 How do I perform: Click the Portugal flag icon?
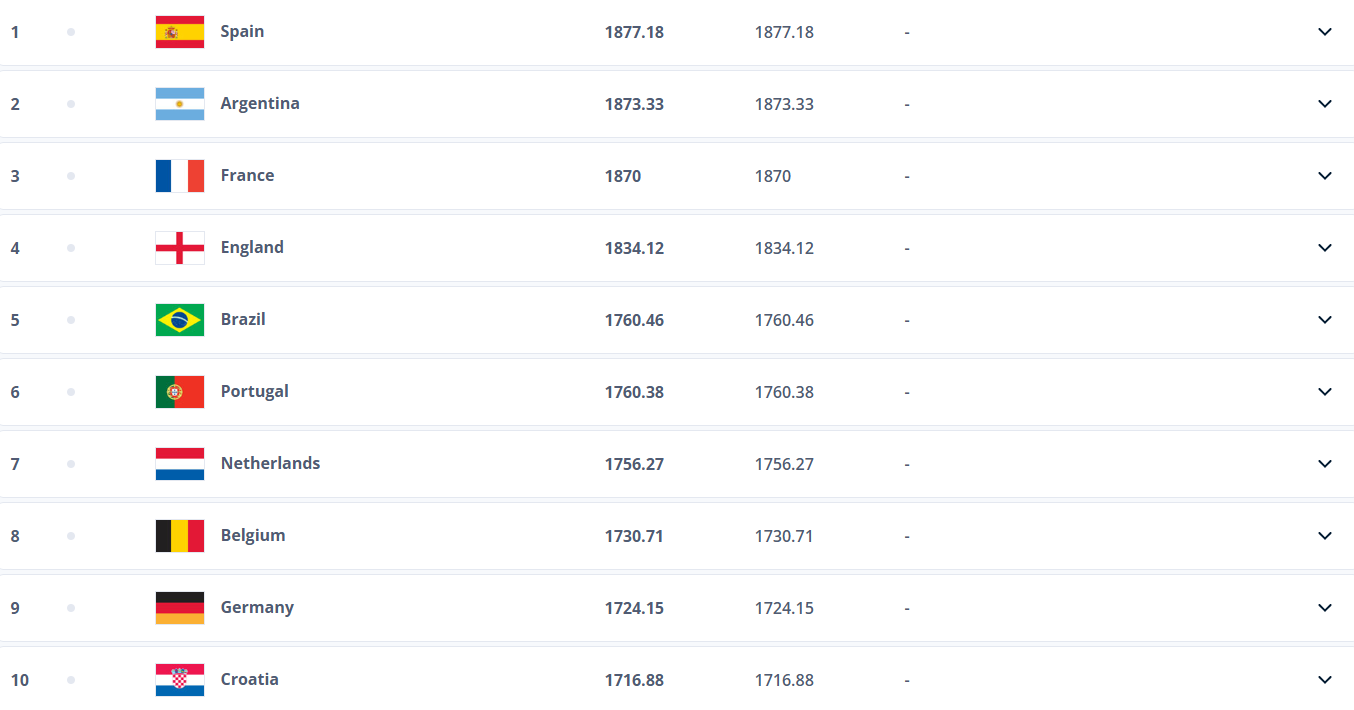coord(180,392)
